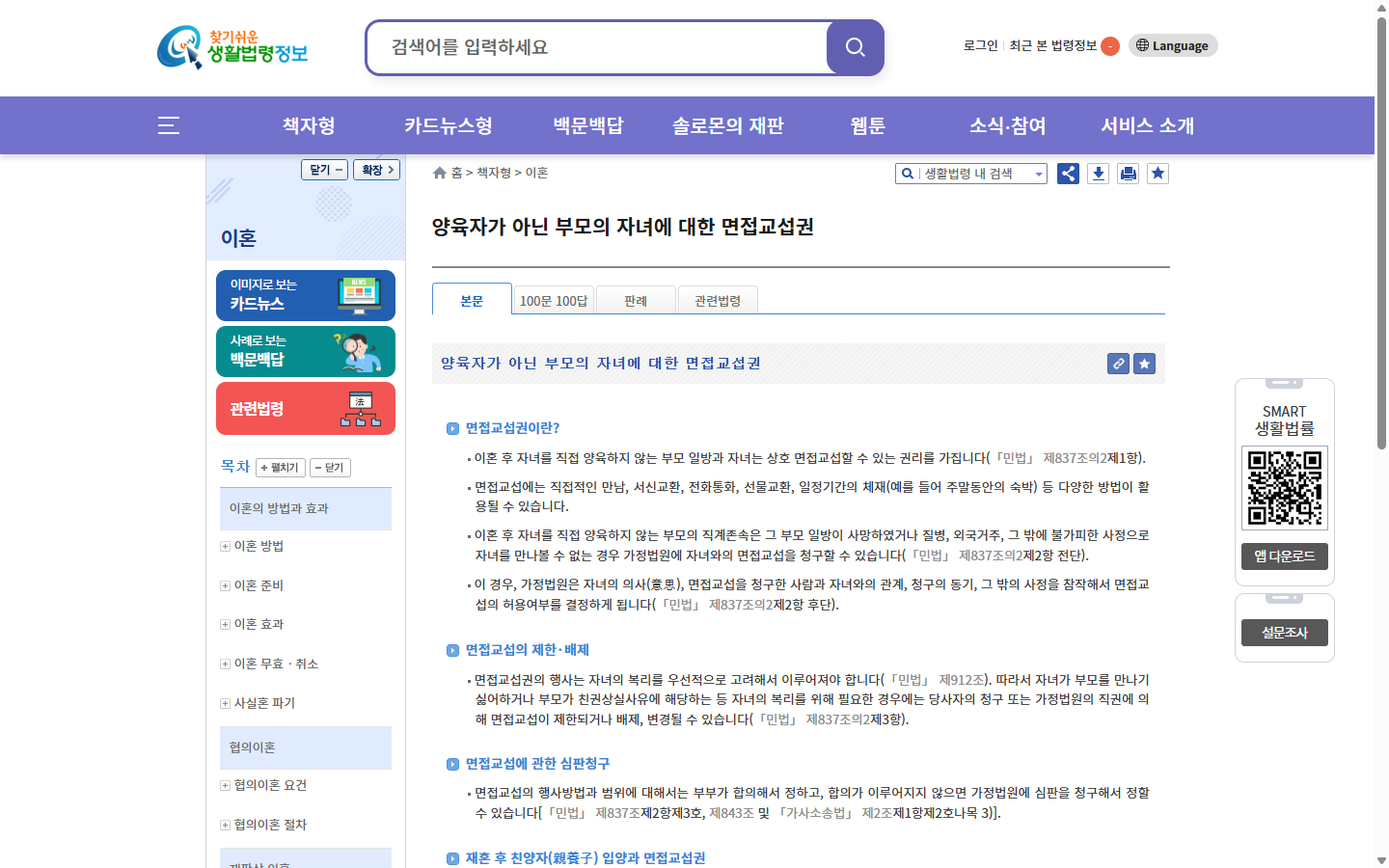Switch to the 관련법령 tab
Image resolution: width=1389 pixels, height=868 pixels.
pyautogui.click(x=718, y=301)
